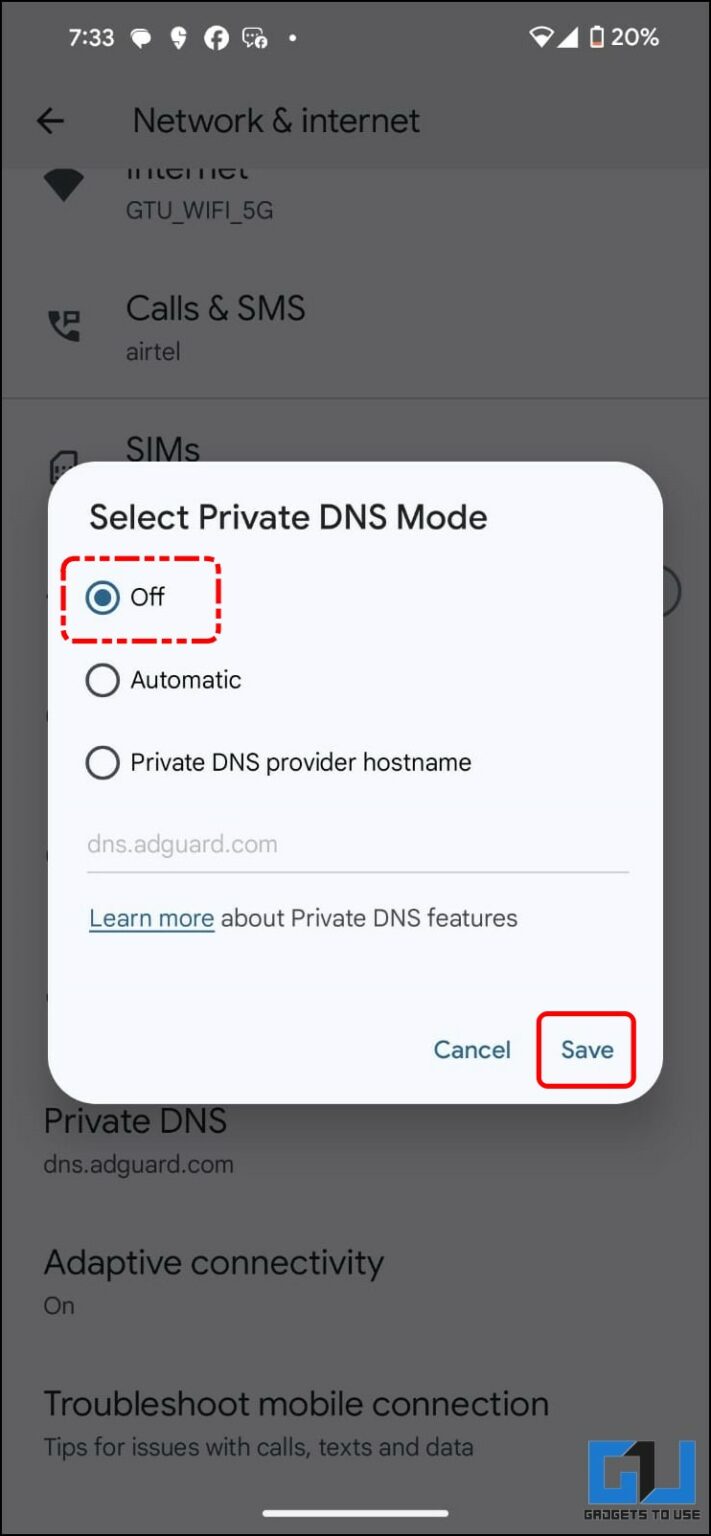The image size is (711, 1536).
Task: Tap the phone icon next to Calls & SMS
Action: pos(63,322)
